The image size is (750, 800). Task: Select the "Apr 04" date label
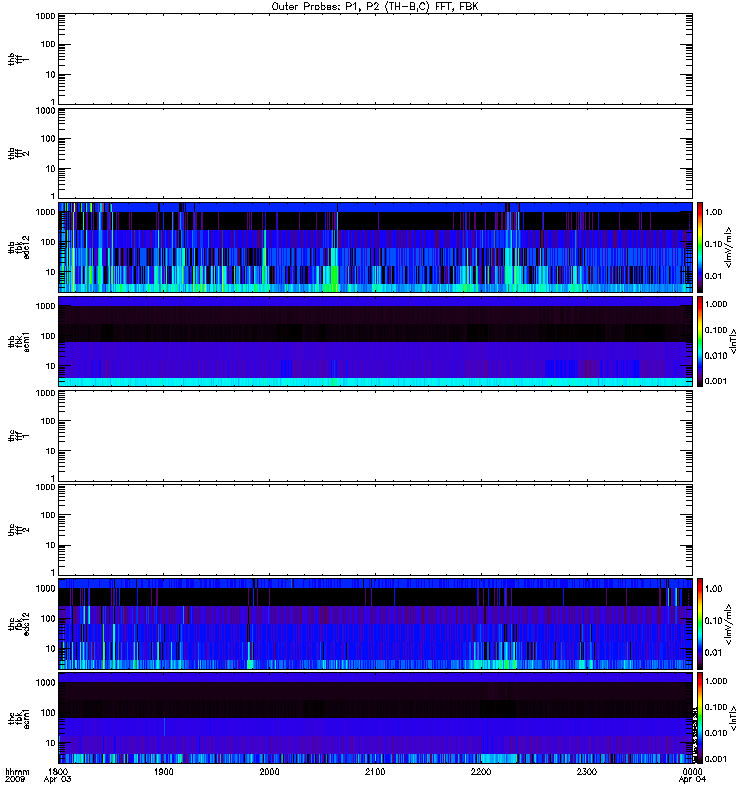pos(692,779)
